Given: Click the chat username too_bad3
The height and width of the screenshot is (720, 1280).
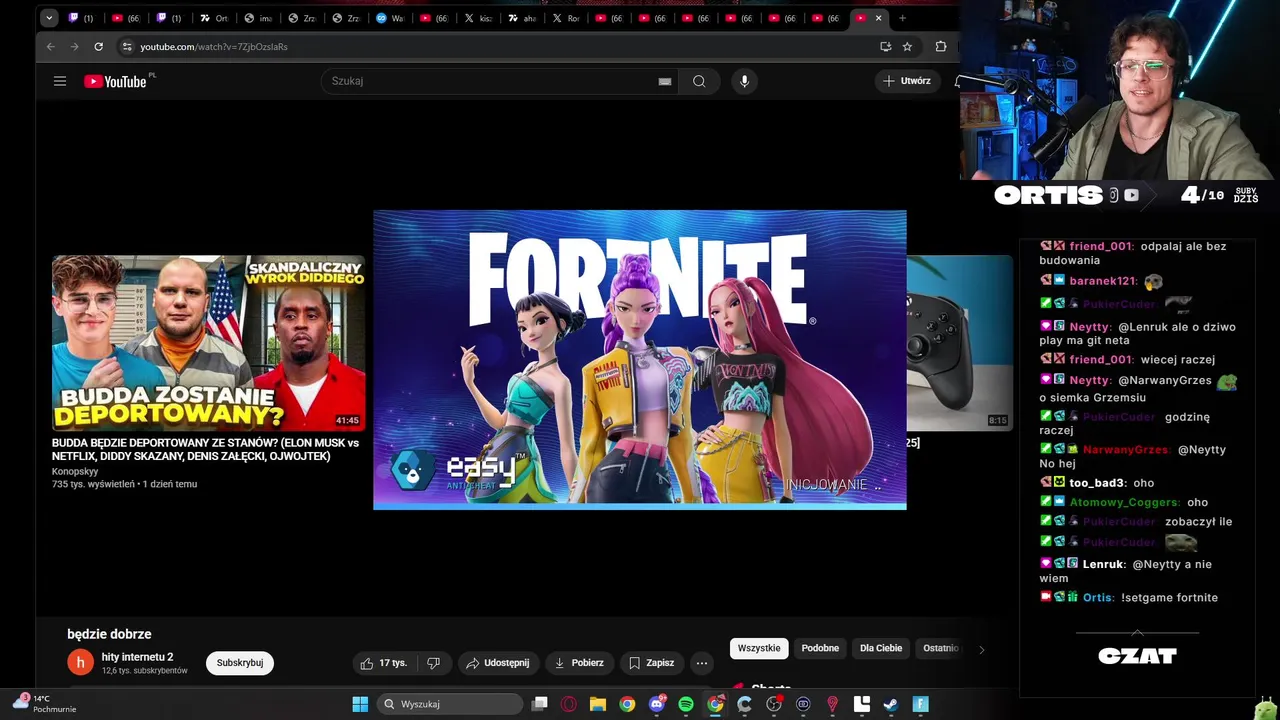Looking at the screenshot, I should click(x=1097, y=483).
